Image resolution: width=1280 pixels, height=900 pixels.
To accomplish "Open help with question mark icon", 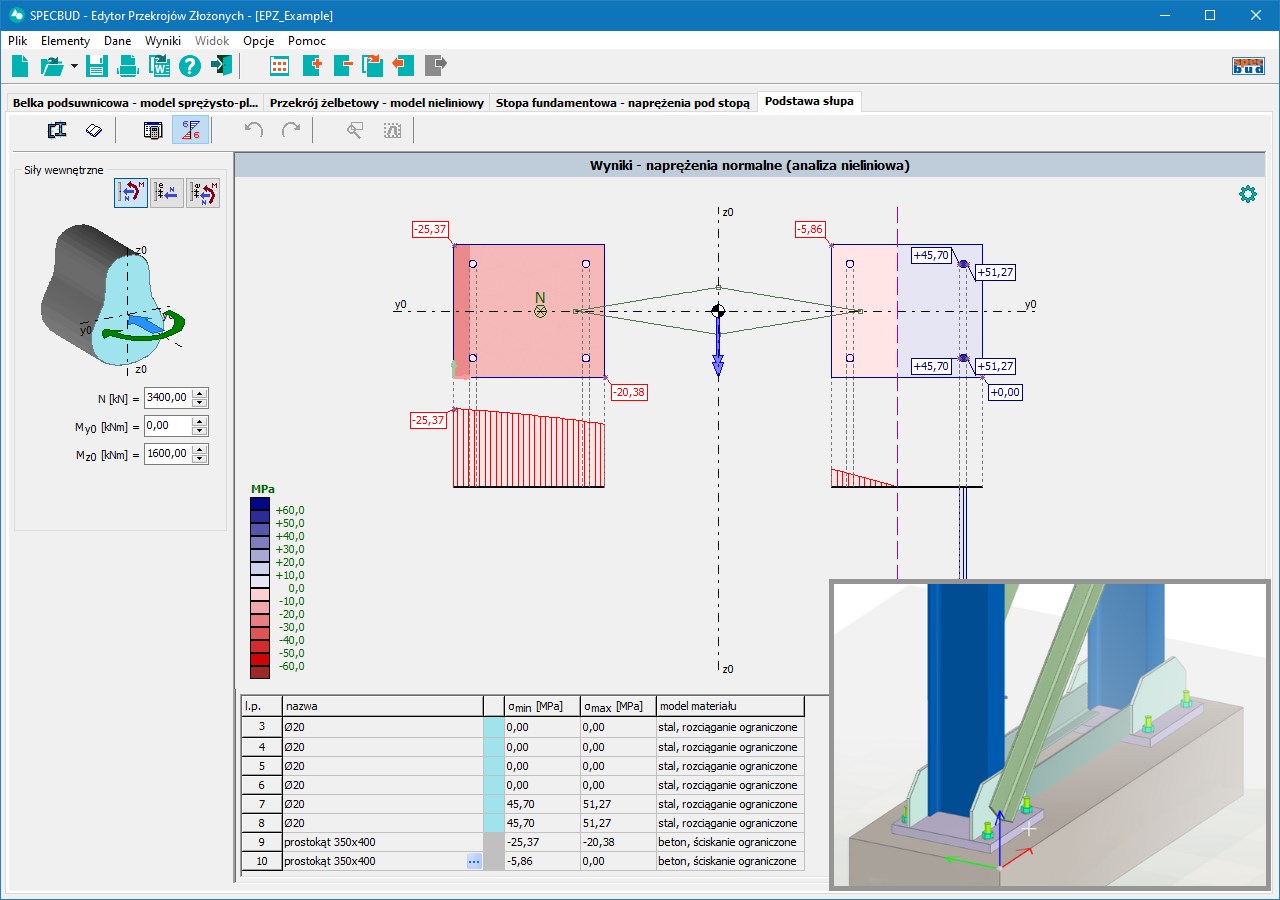I will click(x=190, y=66).
